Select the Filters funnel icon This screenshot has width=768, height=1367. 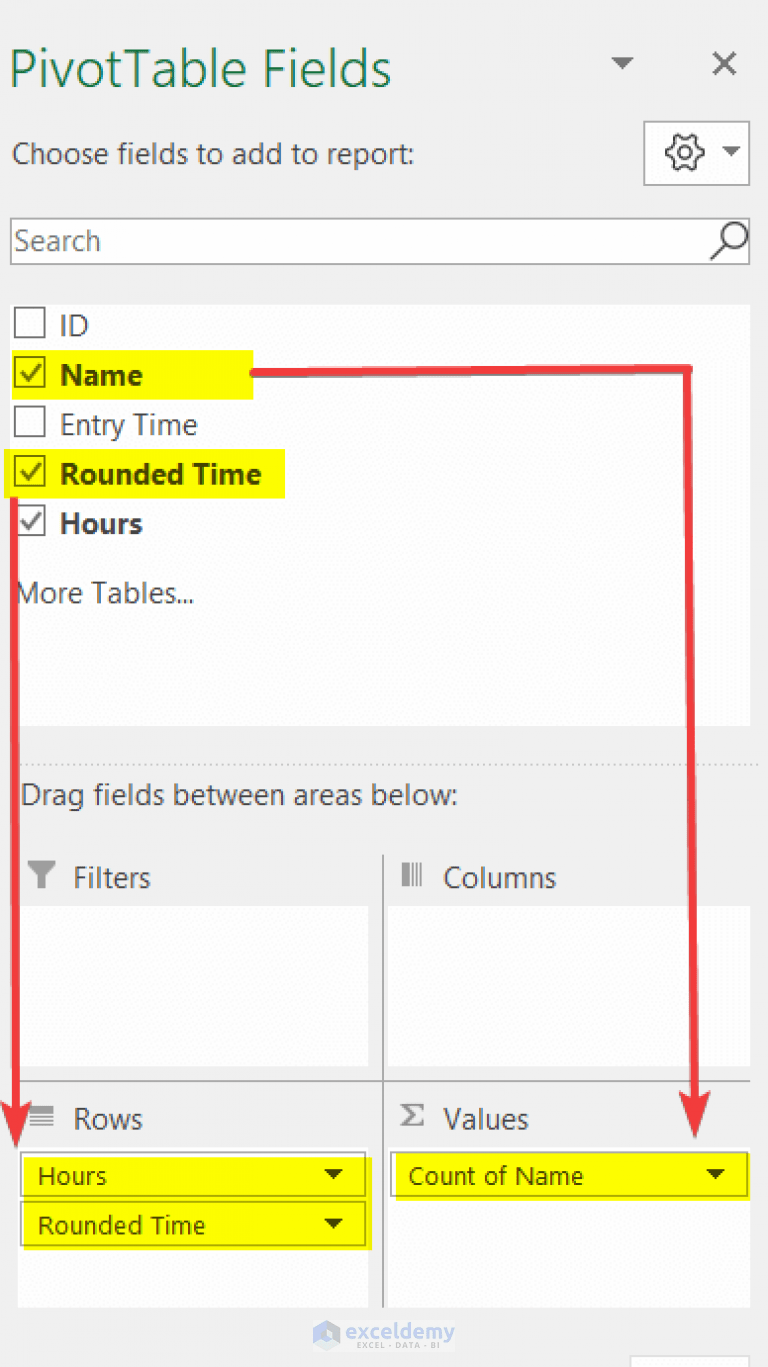pyautogui.click(x=40, y=877)
